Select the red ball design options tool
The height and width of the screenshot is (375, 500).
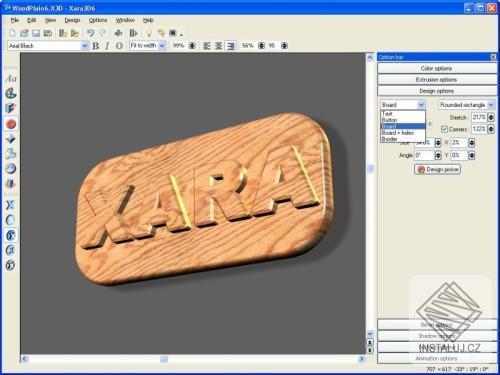click(x=11, y=124)
